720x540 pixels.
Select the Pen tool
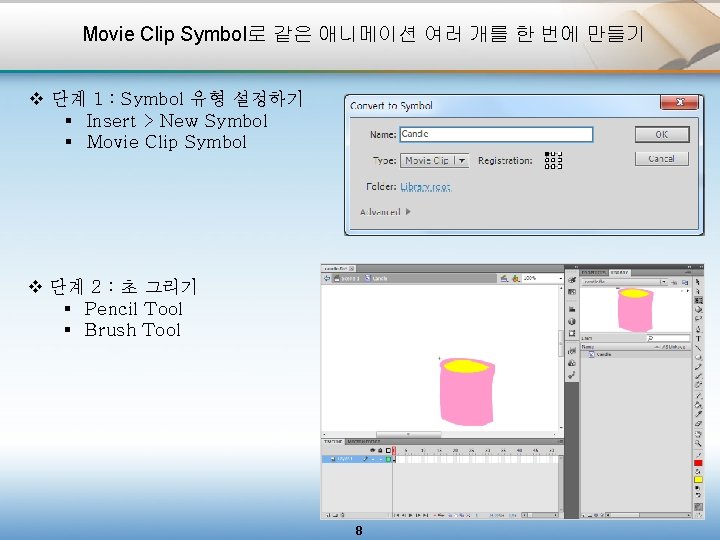[698, 329]
